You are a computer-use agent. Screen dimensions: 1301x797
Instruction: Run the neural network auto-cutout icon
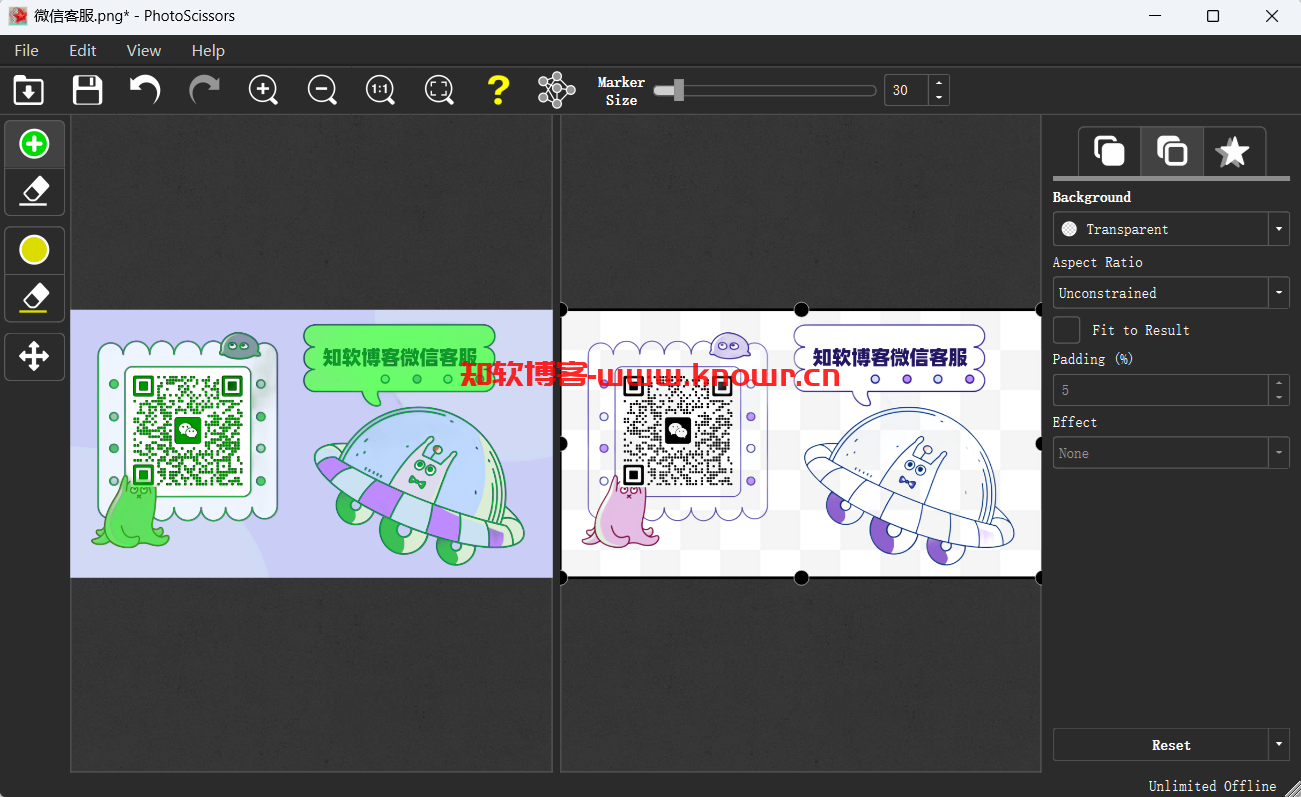click(x=556, y=90)
